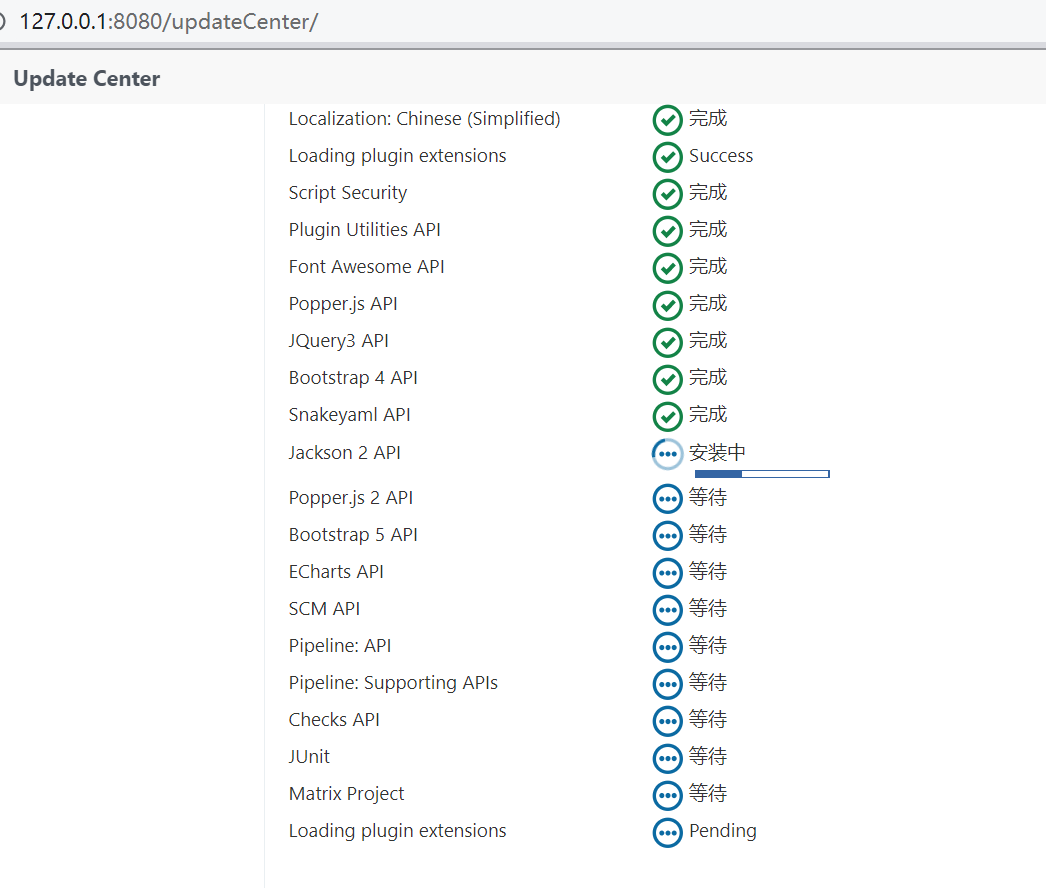Image resolution: width=1046 pixels, height=888 pixels.
Task: Click the installing spinner icon for Jackson 2 API
Action: coord(667,454)
